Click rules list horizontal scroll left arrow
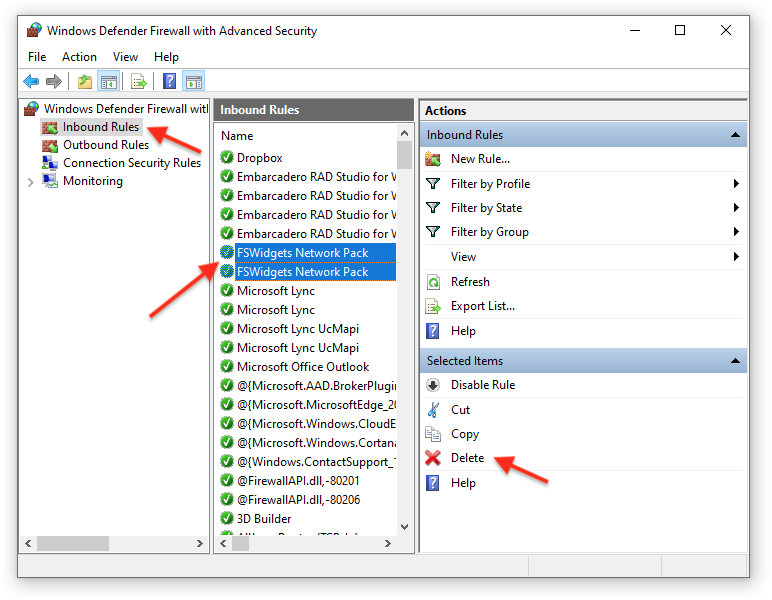This screenshot has height=600, width=772. click(x=224, y=543)
